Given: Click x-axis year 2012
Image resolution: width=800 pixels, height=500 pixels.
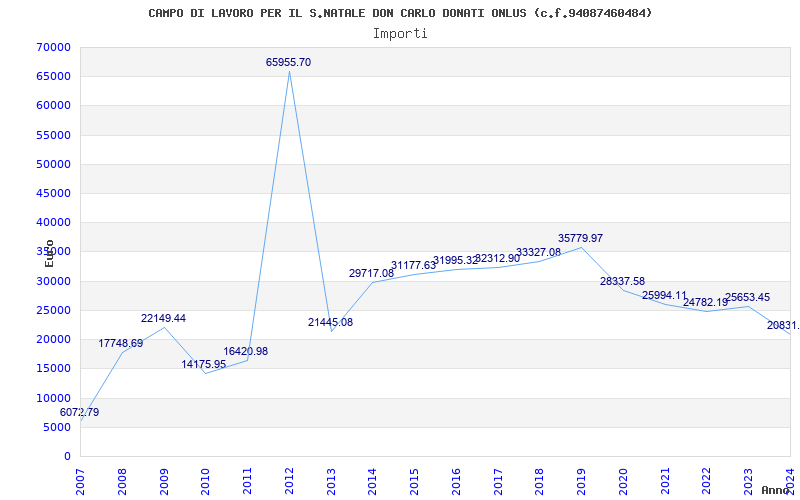Looking at the screenshot, I should pos(289,482).
